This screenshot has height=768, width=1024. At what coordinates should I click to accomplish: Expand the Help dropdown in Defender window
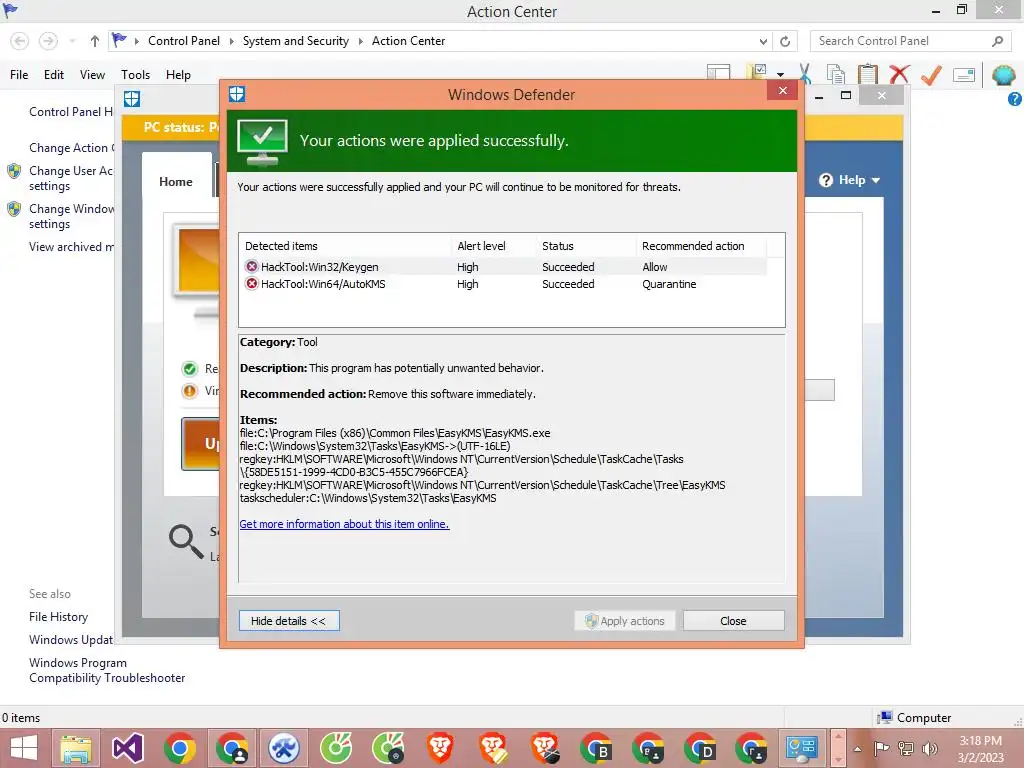pyautogui.click(x=876, y=180)
